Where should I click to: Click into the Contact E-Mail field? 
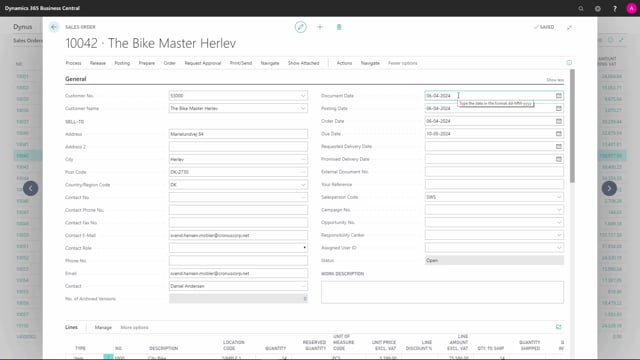(x=238, y=235)
